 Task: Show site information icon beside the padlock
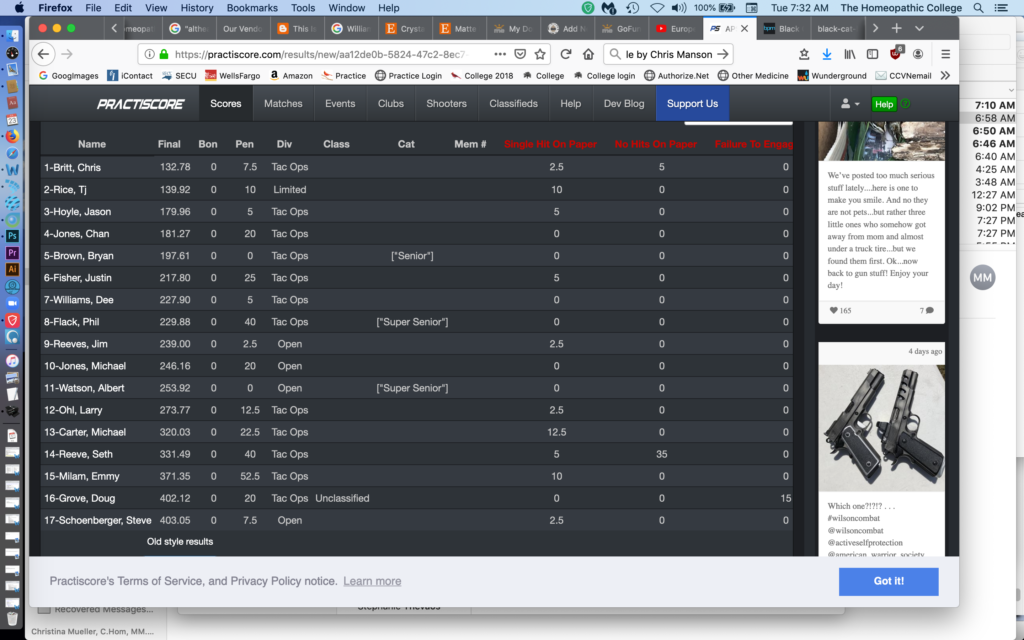tap(150, 54)
